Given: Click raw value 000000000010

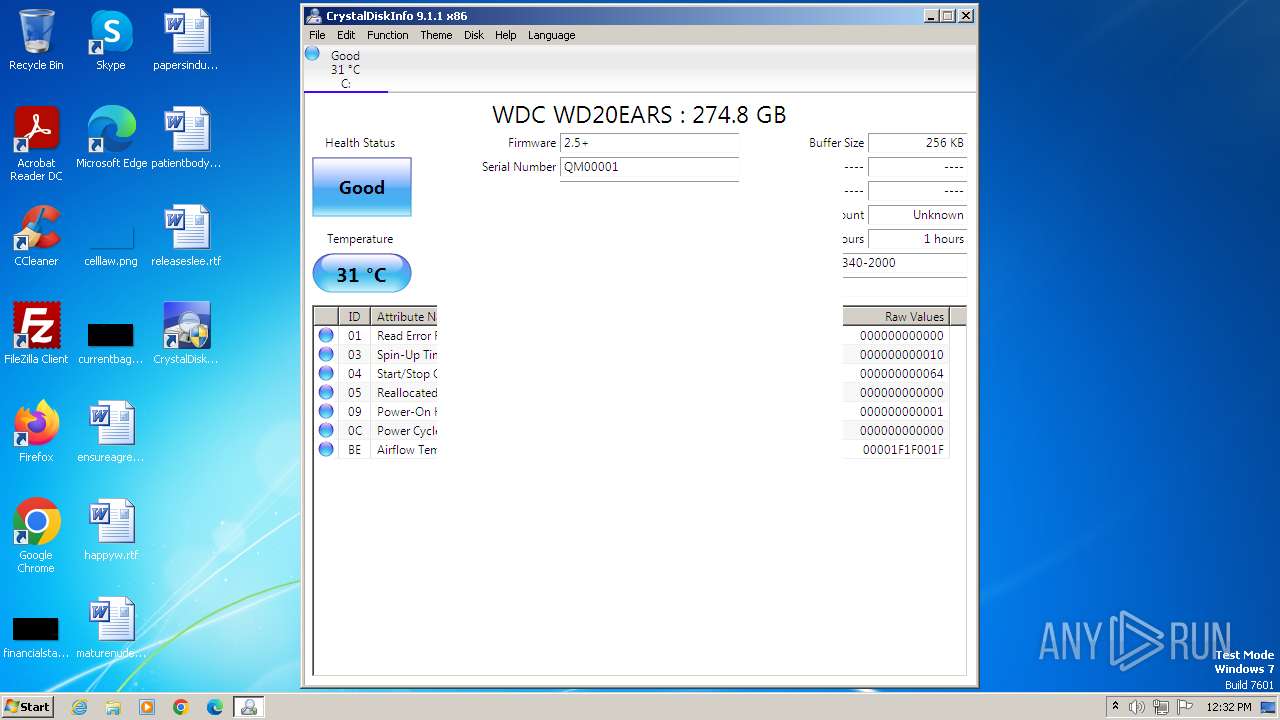Looking at the screenshot, I should coord(901,355).
